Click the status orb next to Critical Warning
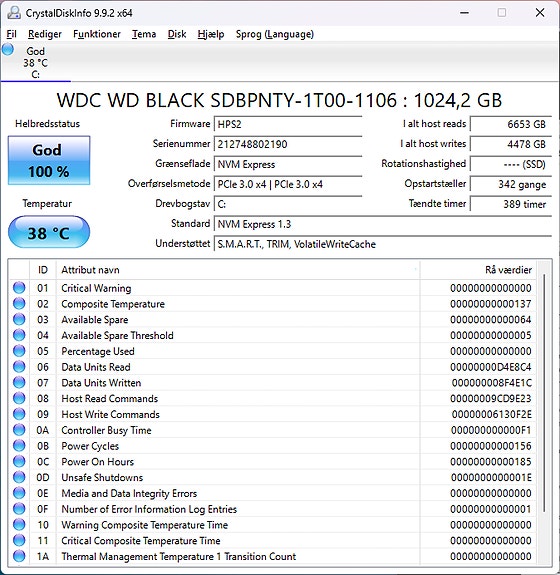 pyautogui.click(x=19, y=288)
